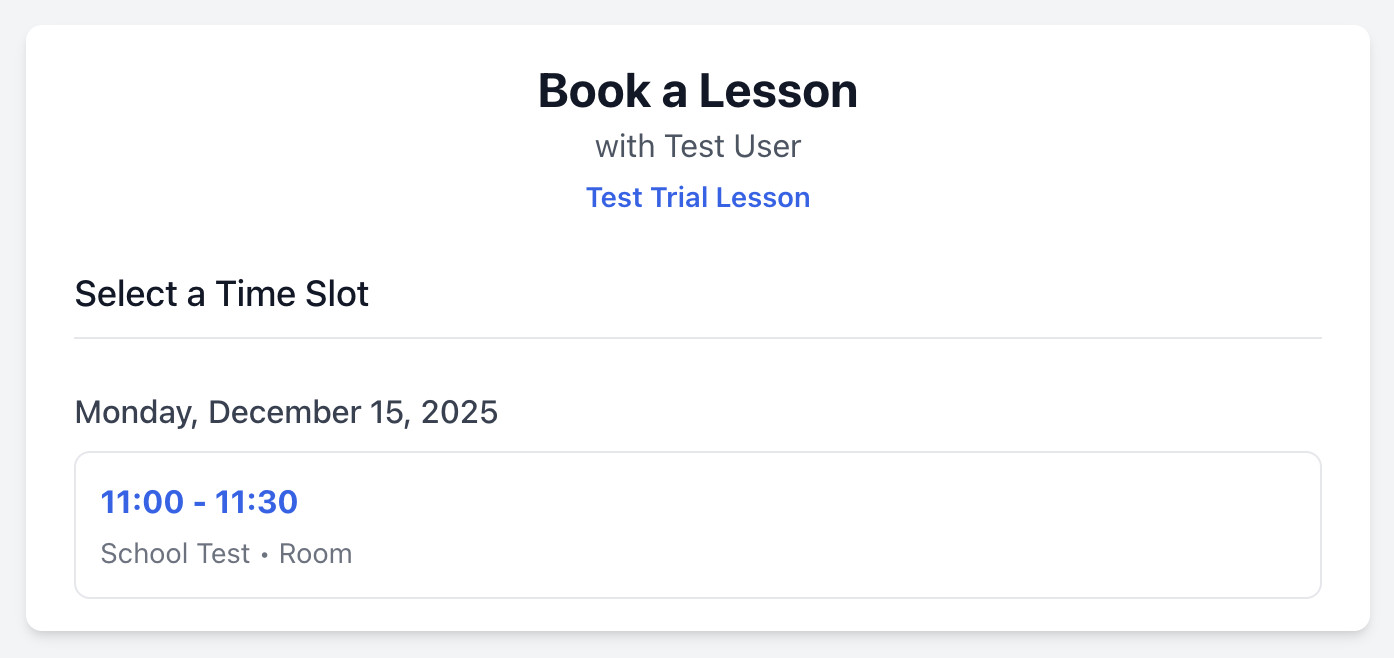Click the blue 11:00 - 11:30 text
Screen dimensions: 1394x658
(198, 502)
